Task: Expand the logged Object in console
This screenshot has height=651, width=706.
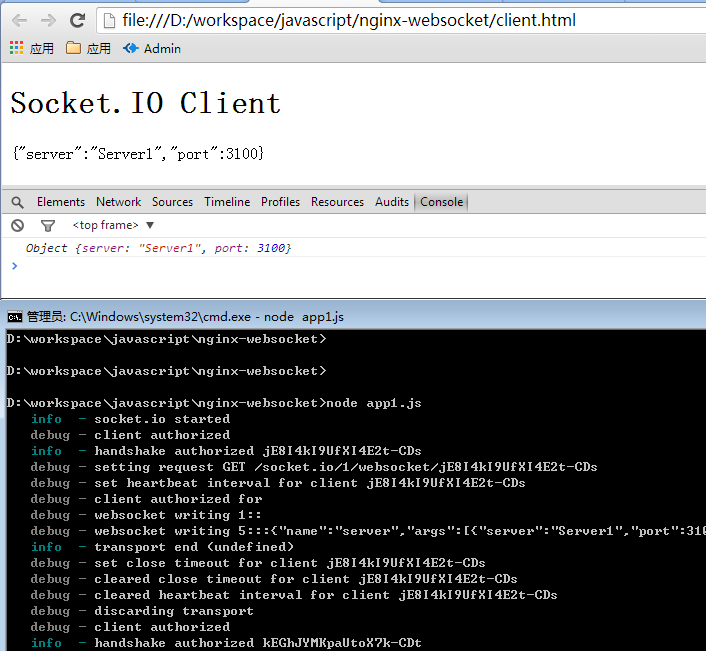Action: coord(158,248)
